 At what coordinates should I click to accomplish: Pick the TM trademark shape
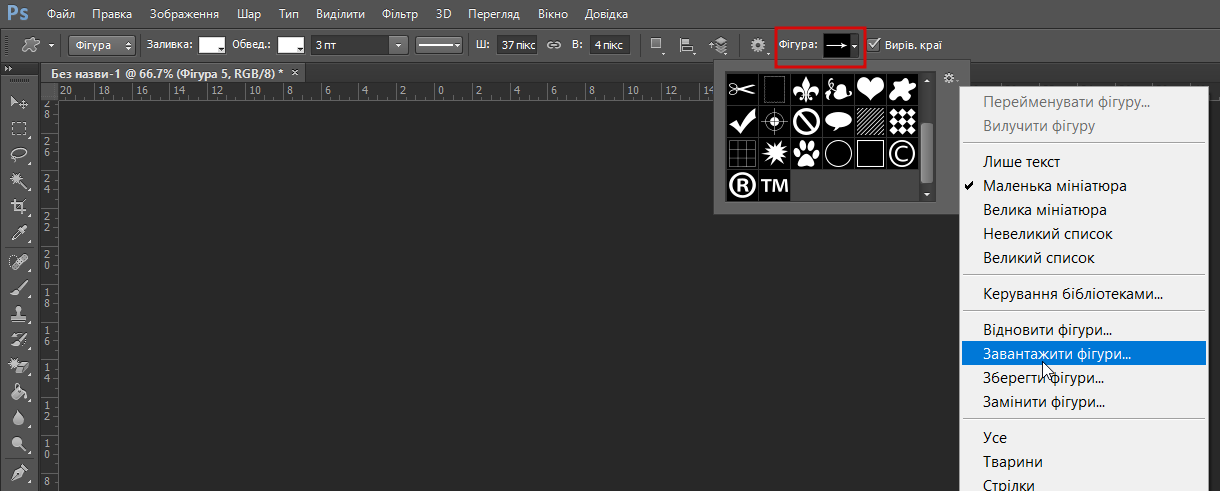(x=774, y=185)
